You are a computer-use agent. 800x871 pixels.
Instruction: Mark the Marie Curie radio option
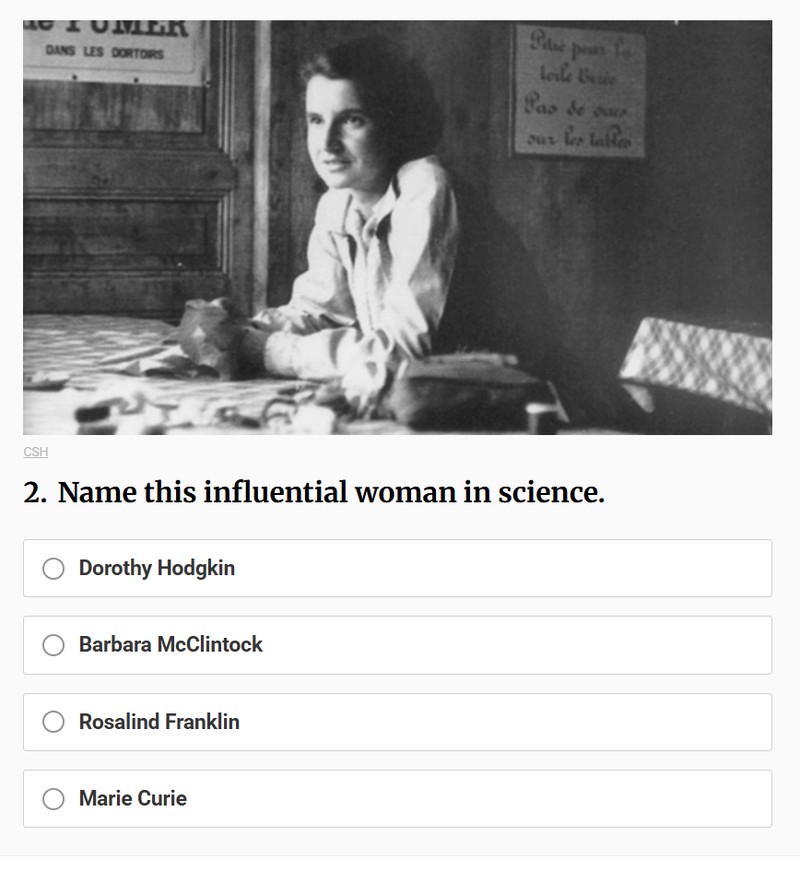click(x=53, y=799)
